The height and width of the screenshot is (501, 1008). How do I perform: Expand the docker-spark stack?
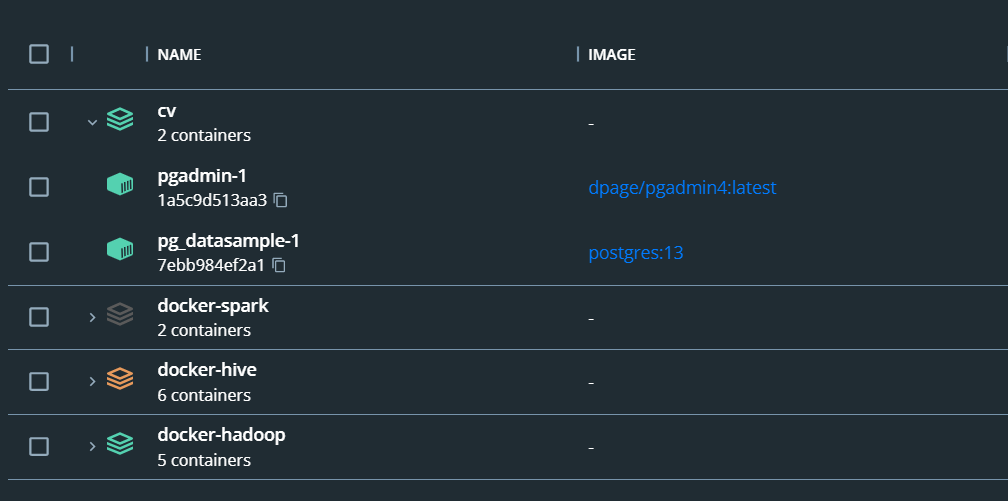[92, 317]
